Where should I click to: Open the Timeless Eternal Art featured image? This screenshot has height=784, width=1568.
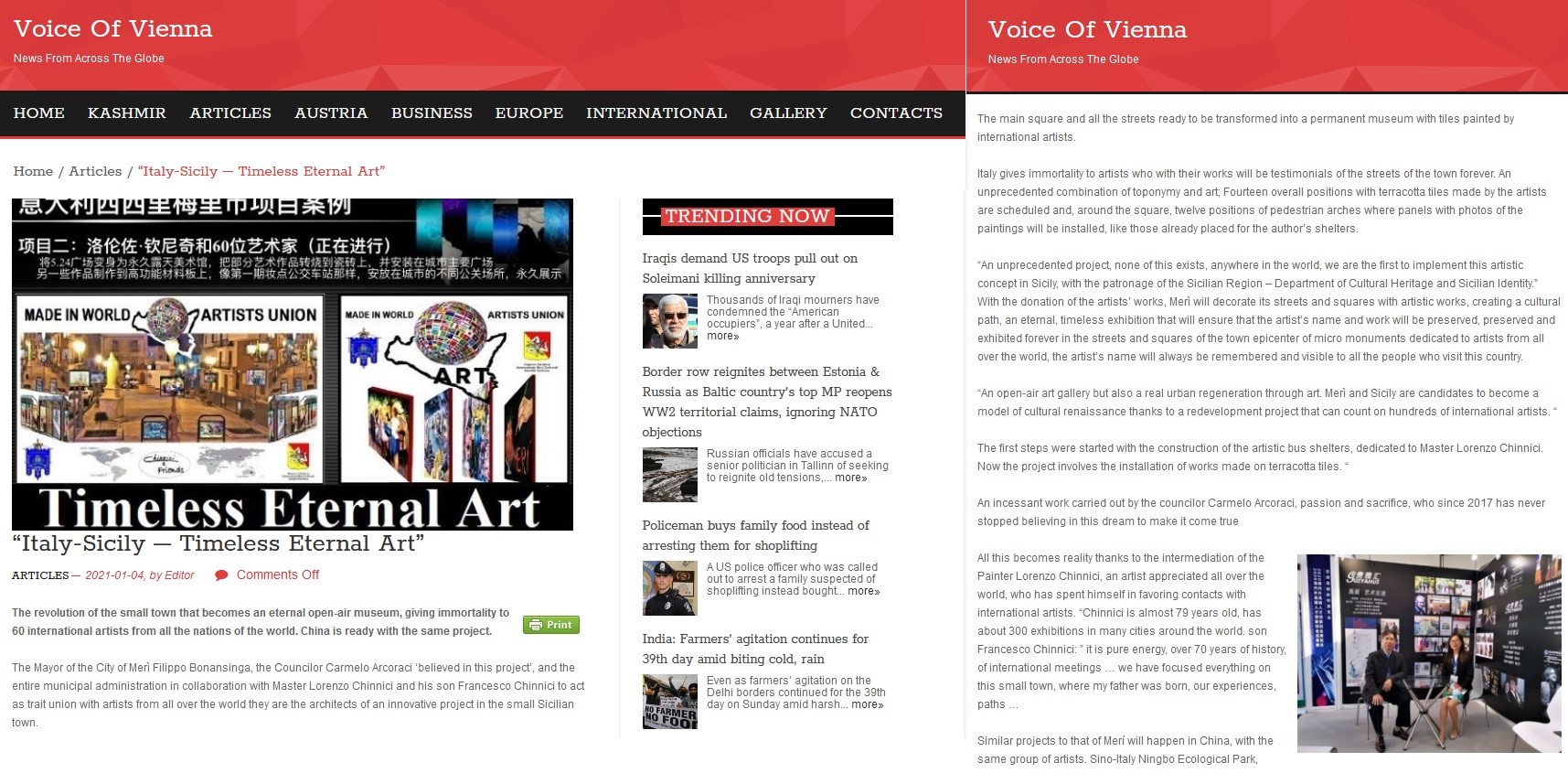[x=293, y=364]
